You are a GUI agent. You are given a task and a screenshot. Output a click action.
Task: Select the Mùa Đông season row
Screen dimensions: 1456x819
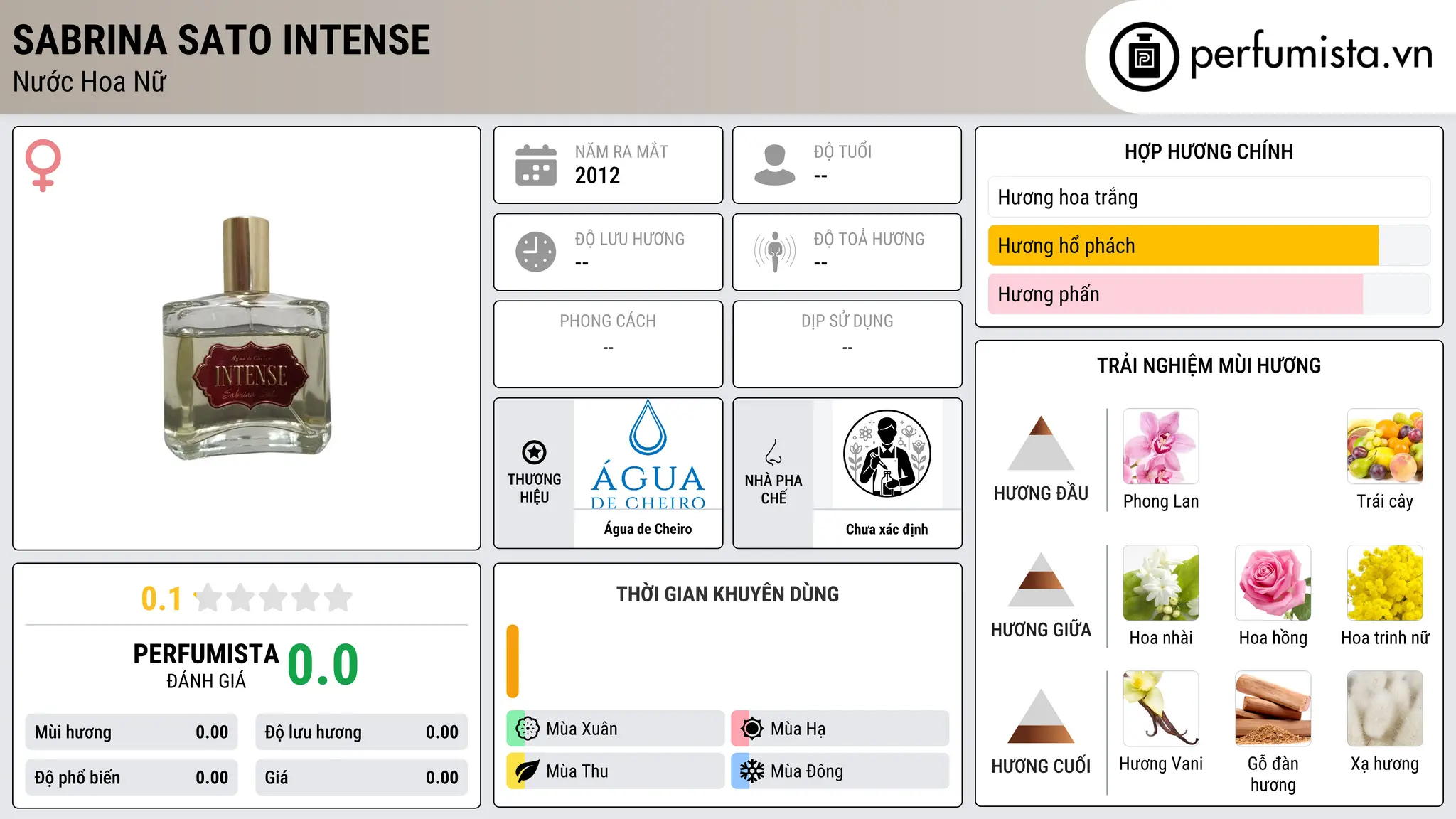[840, 771]
